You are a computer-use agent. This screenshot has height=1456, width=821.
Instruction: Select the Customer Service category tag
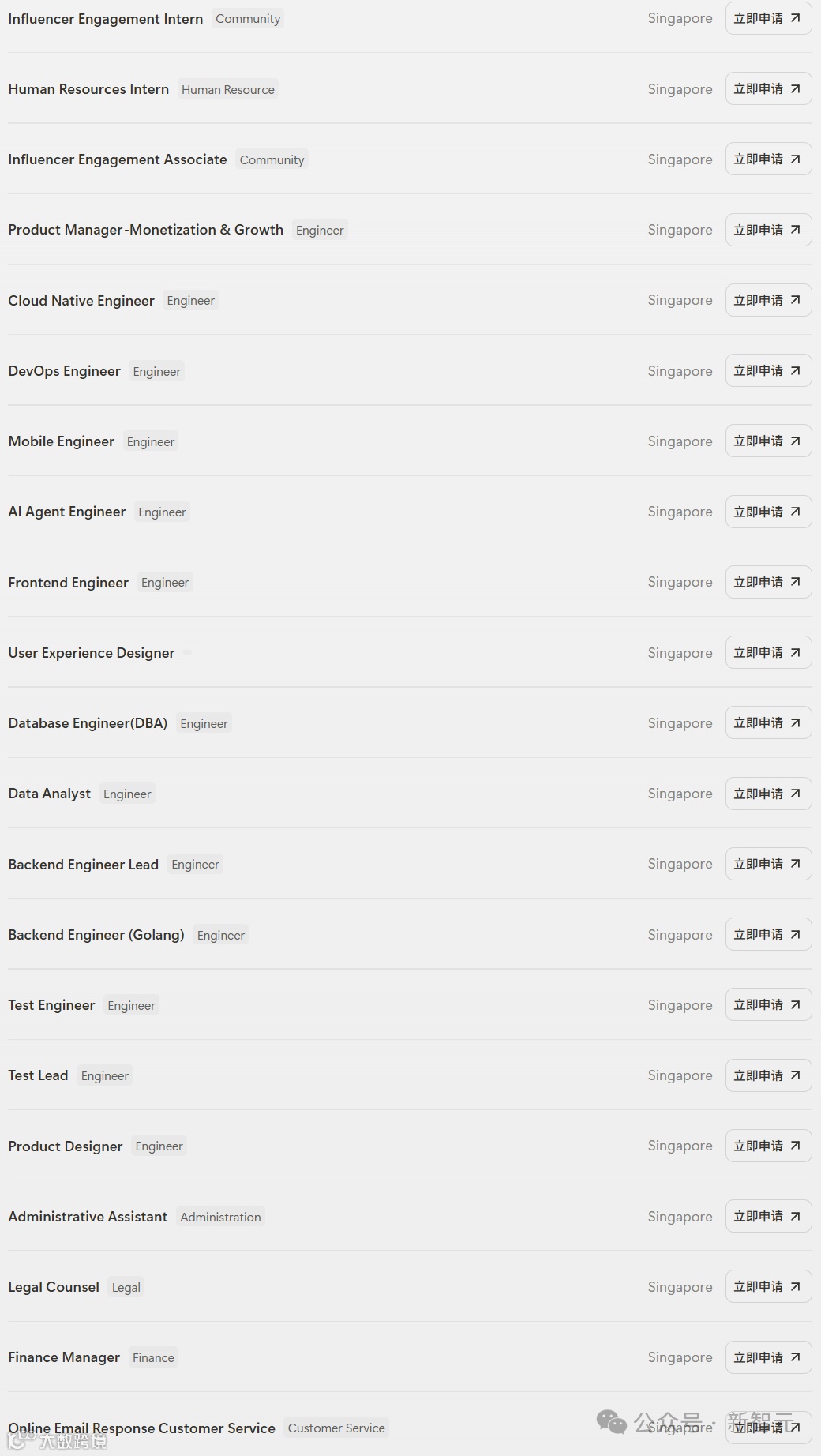click(336, 1428)
